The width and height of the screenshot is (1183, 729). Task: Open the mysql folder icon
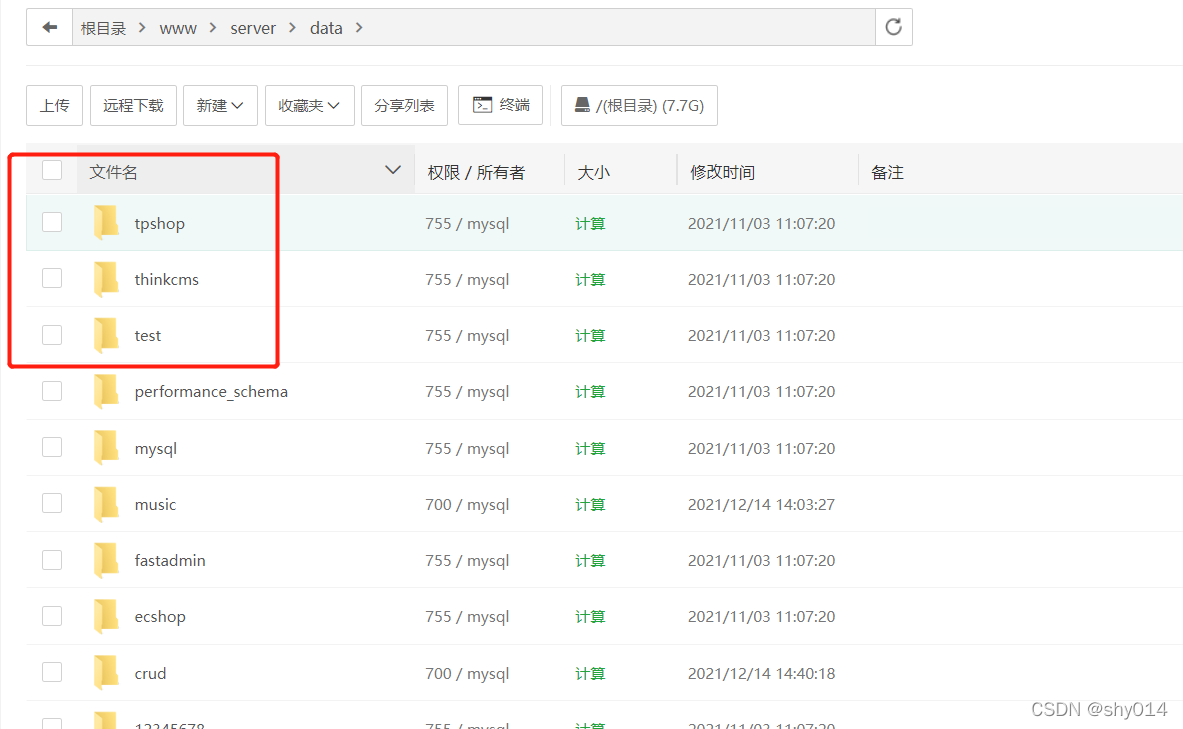pos(106,448)
